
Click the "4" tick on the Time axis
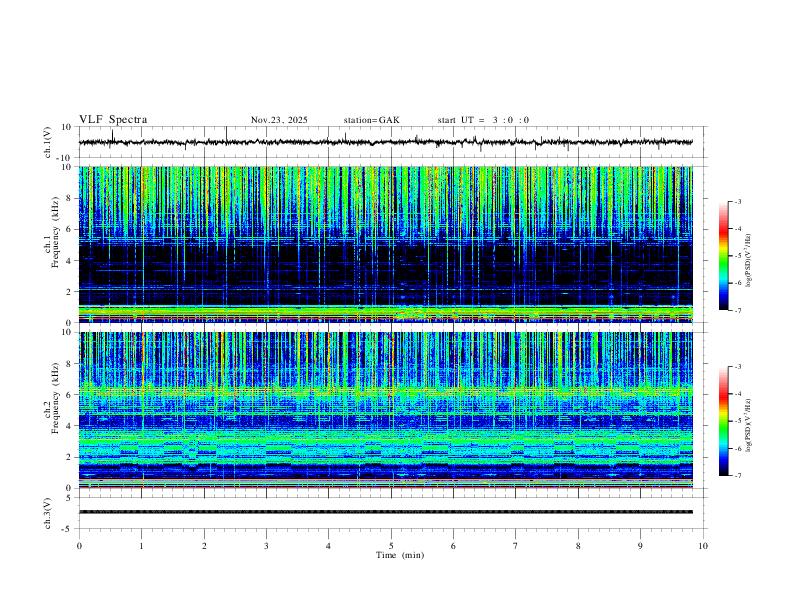pyautogui.click(x=328, y=546)
